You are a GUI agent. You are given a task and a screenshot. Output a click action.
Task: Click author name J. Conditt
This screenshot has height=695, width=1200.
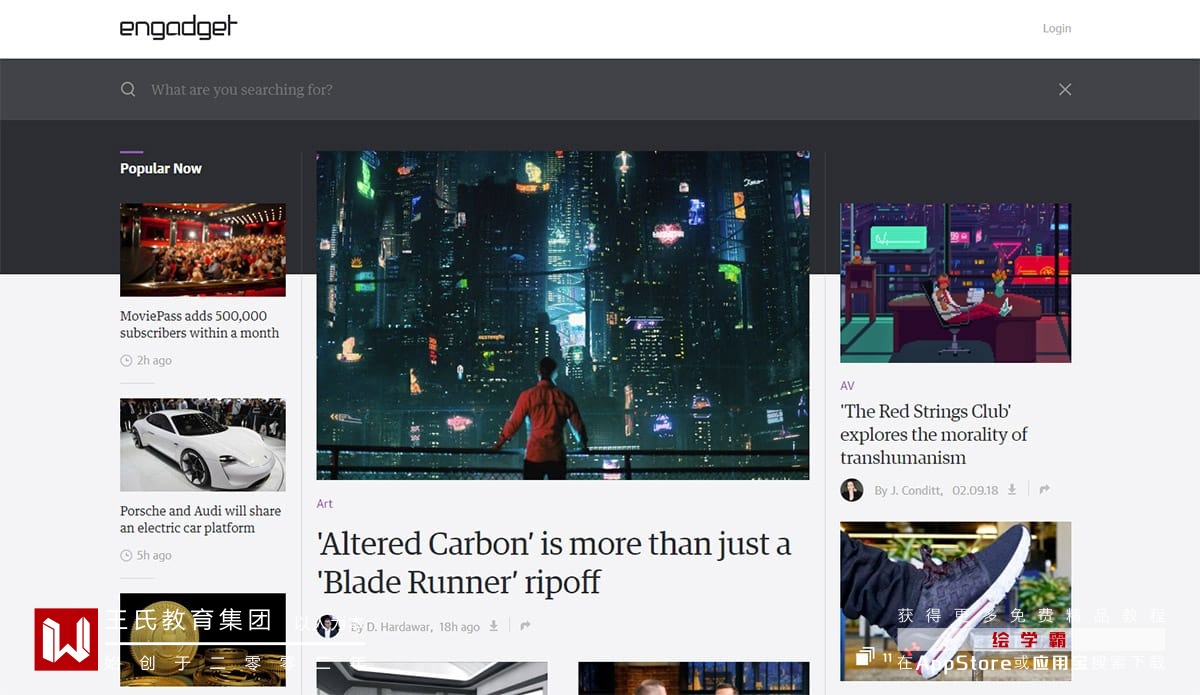click(916, 490)
